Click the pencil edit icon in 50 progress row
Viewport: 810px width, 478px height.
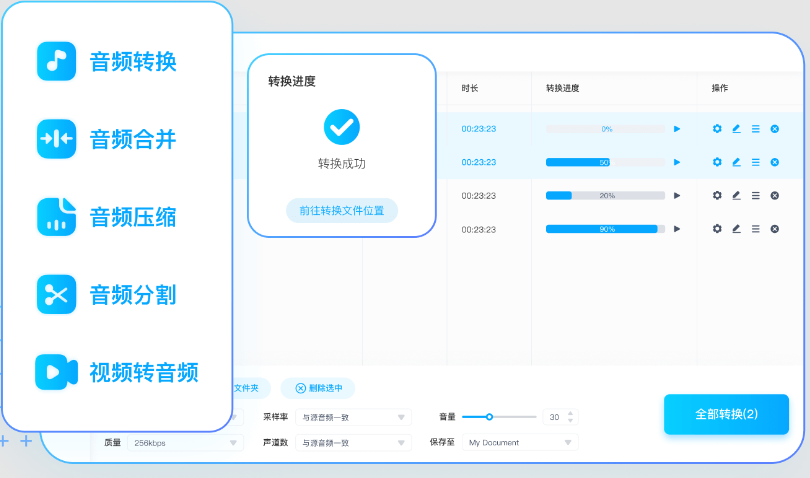coord(736,162)
